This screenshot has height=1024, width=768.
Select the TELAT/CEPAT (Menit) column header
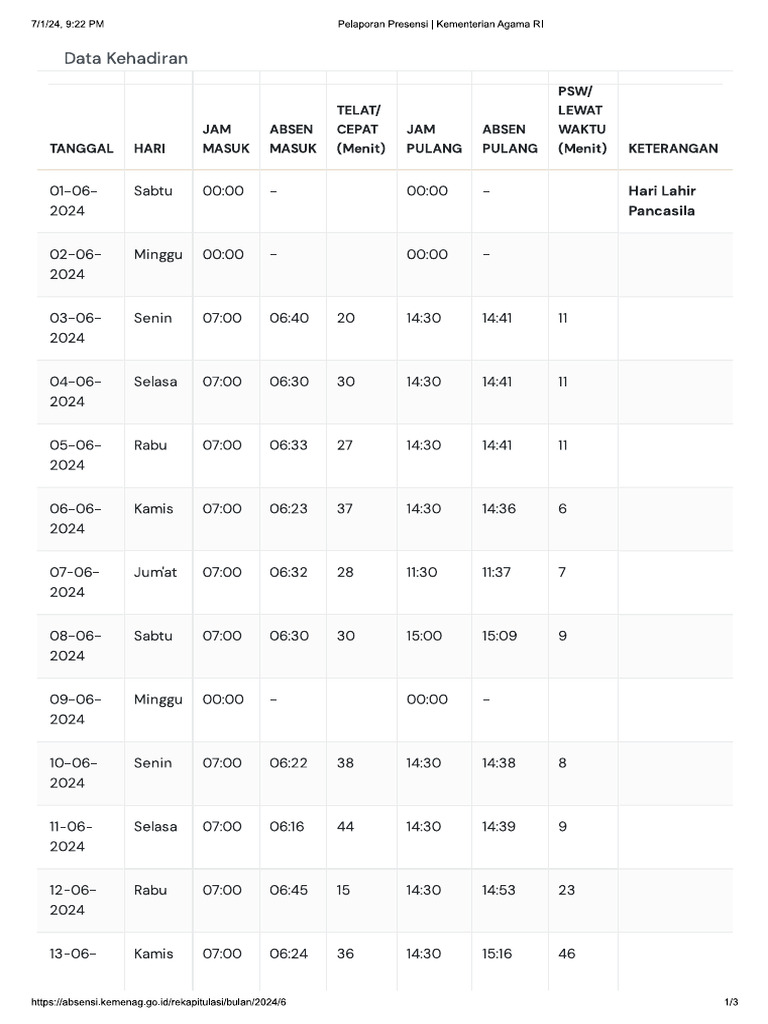point(360,129)
